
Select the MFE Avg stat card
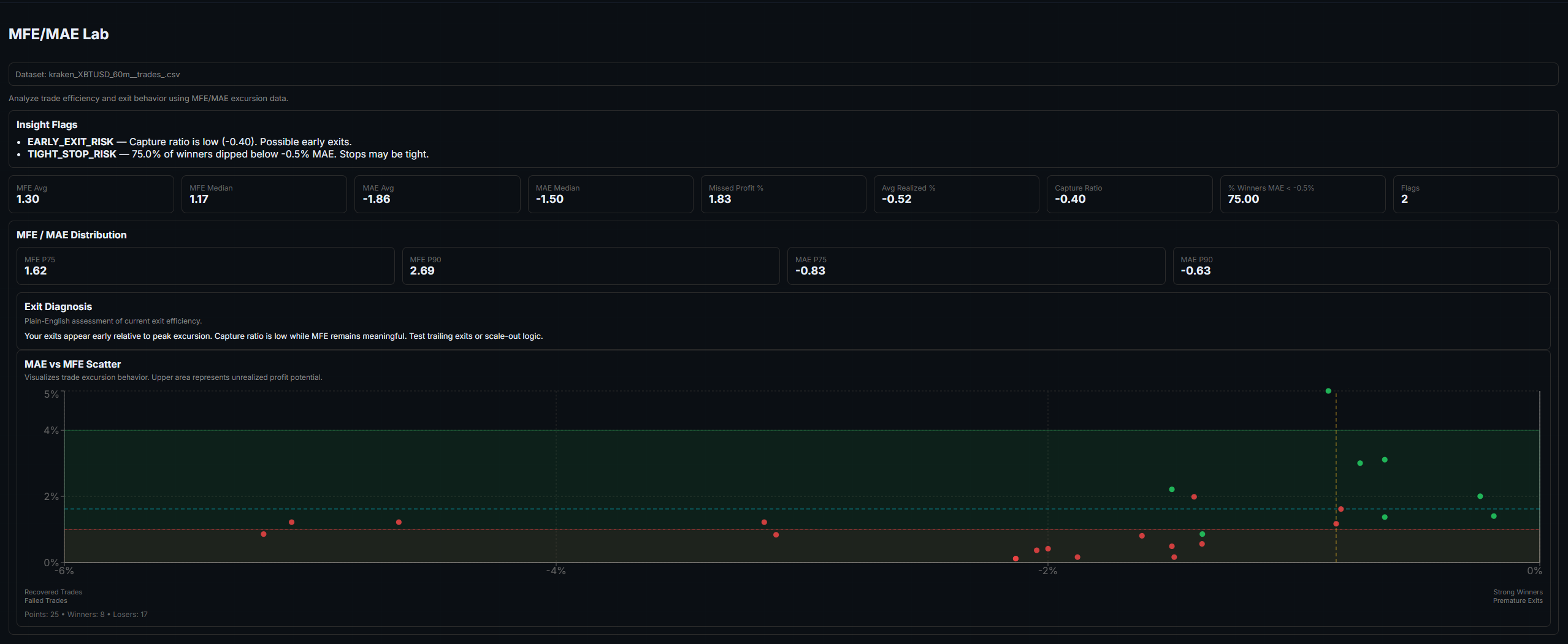pyautogui.click(x=91, y=194)
